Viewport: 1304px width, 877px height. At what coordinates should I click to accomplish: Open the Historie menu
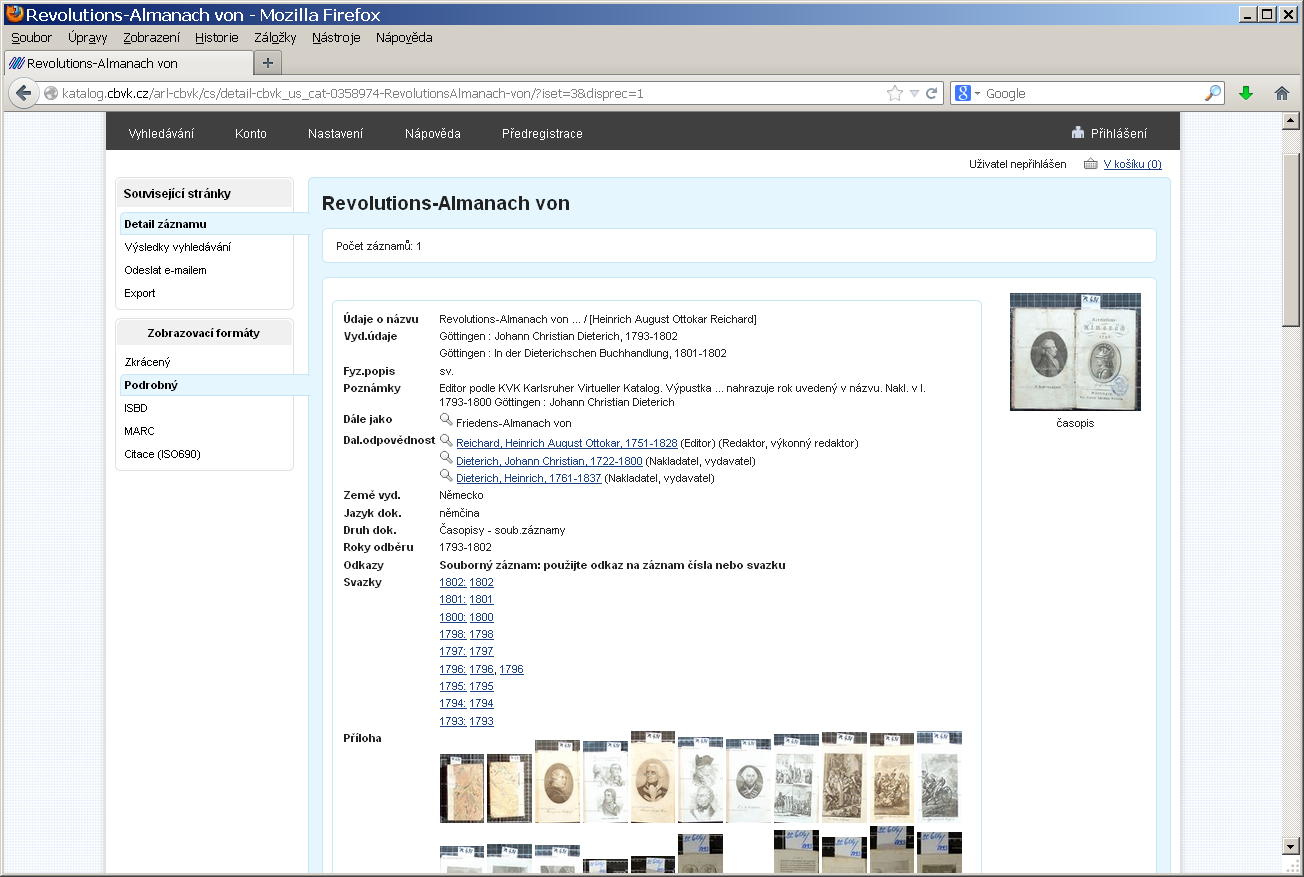point(217,37)
